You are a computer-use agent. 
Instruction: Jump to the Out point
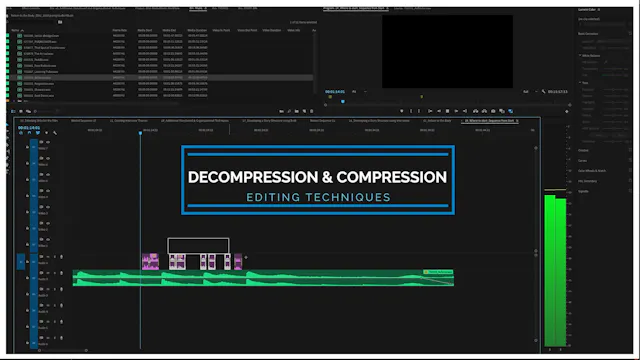point(465,111)
